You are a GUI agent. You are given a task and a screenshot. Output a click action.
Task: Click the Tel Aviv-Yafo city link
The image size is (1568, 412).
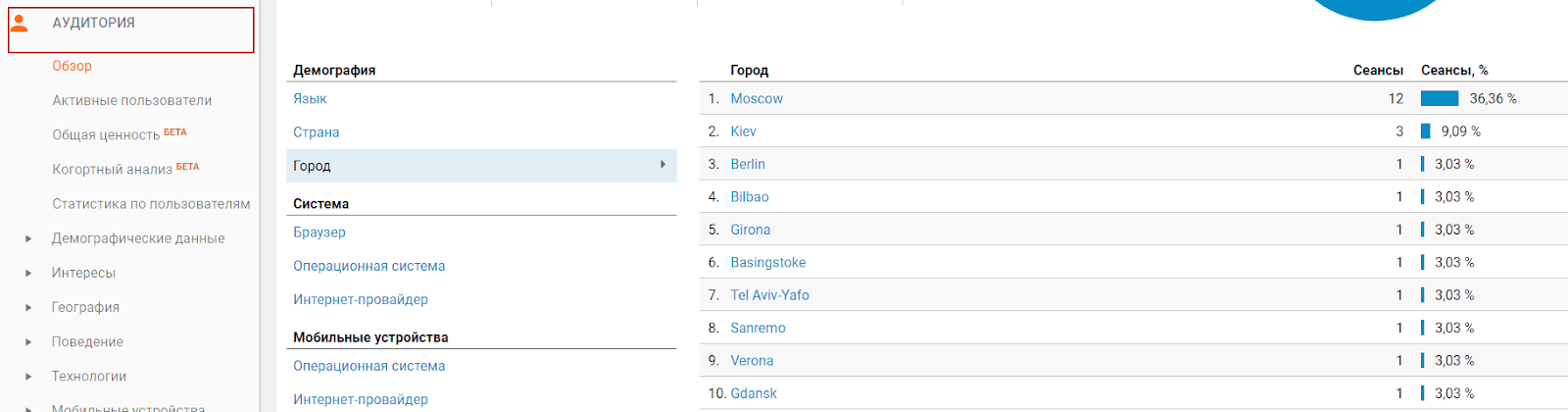tap(769, 295)
